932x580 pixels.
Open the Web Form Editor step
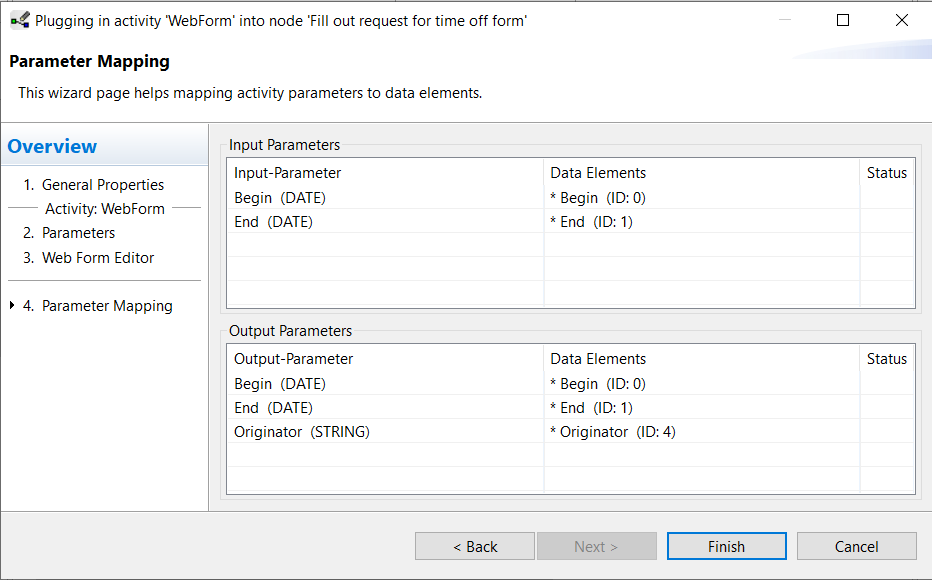(x=89, y=258)
